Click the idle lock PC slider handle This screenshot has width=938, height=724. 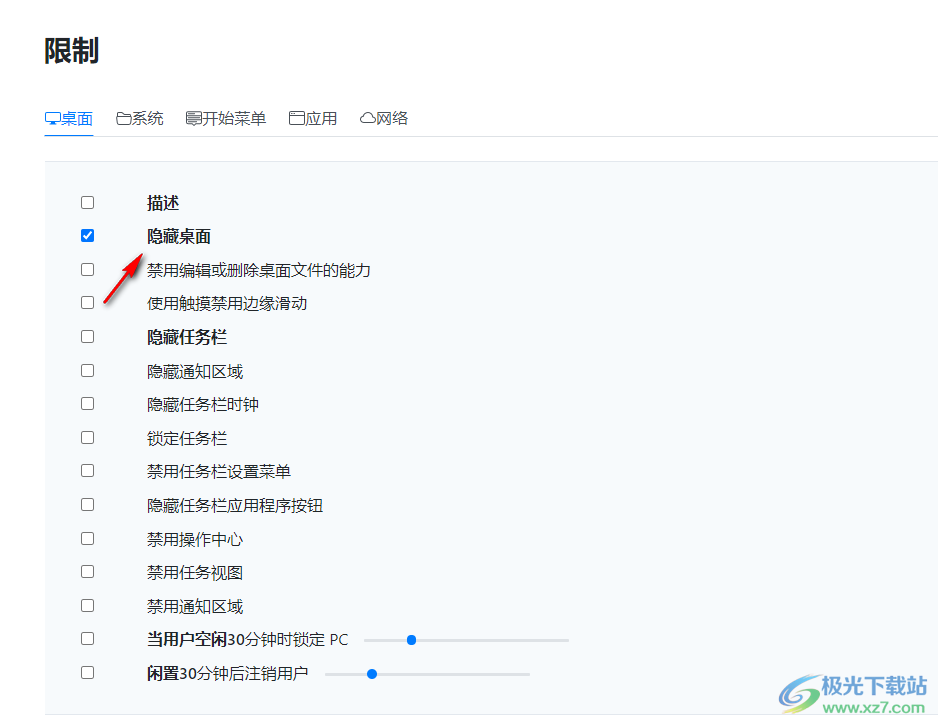click(x=411, y=639)
